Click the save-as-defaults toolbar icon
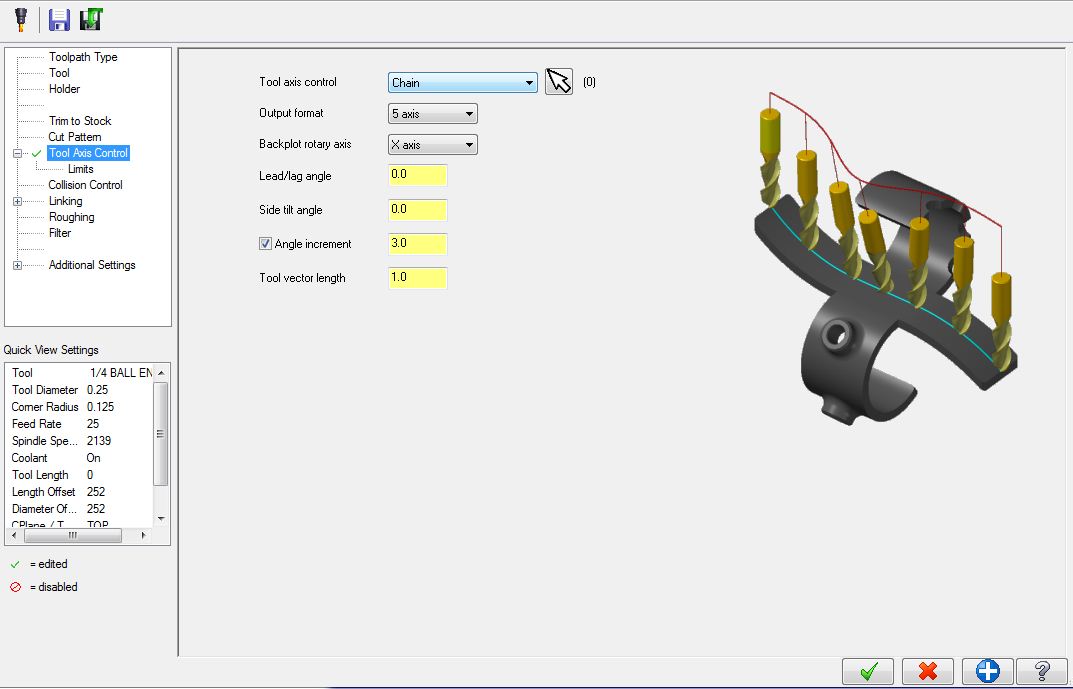The height and width of the screenshot is (689, 1073). point(91,18)
